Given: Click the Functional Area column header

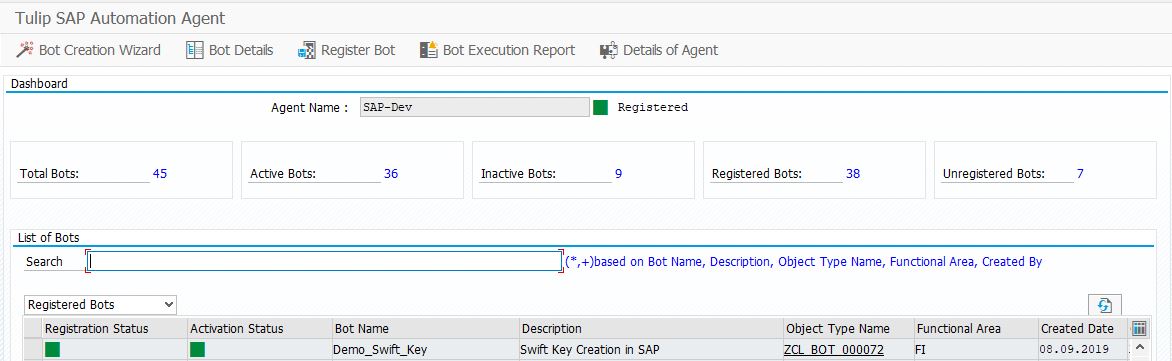Looking at the screenshot, I should click(976, 328).
